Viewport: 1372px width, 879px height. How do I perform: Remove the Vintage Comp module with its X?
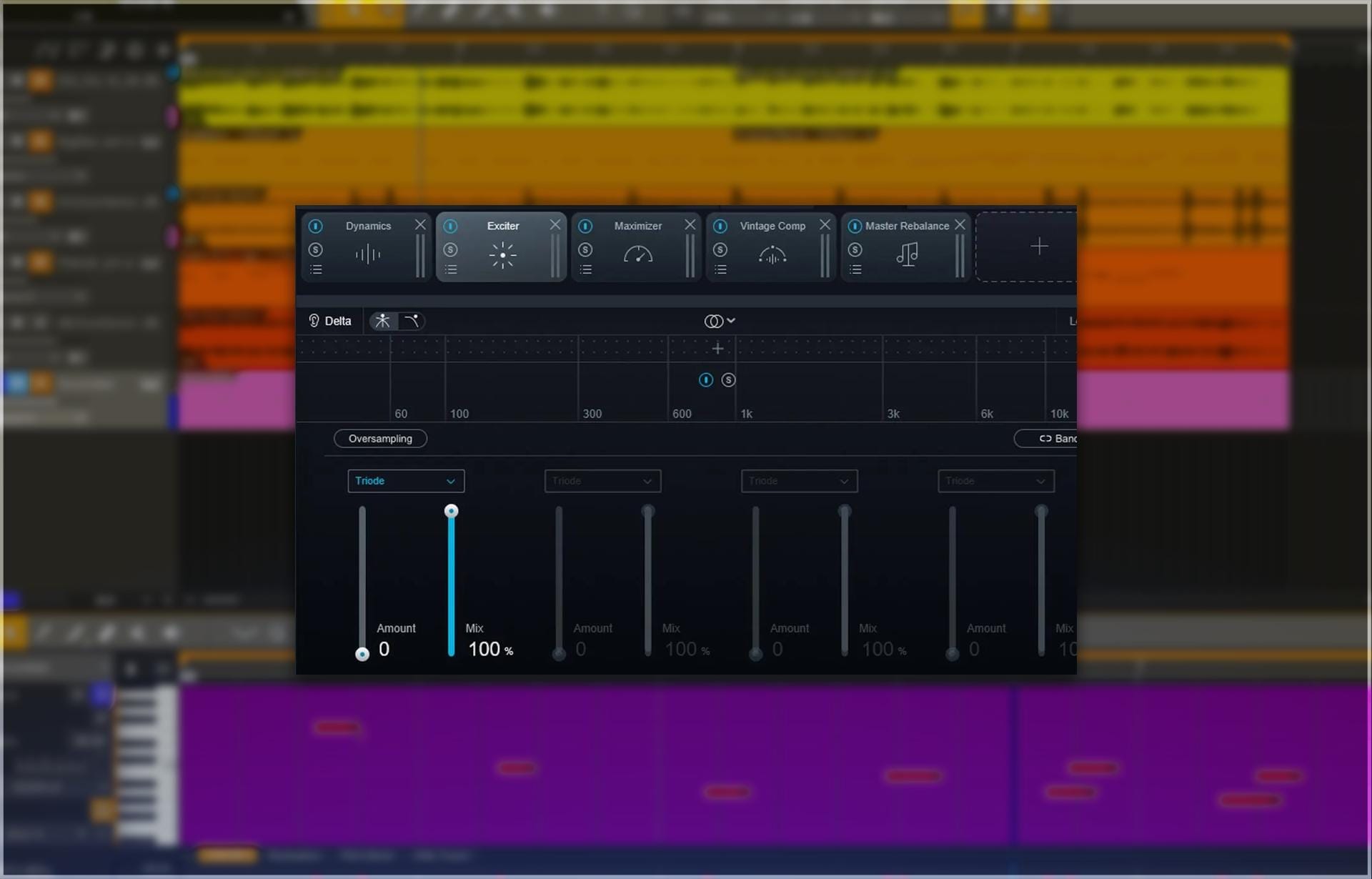pos(825,224)
